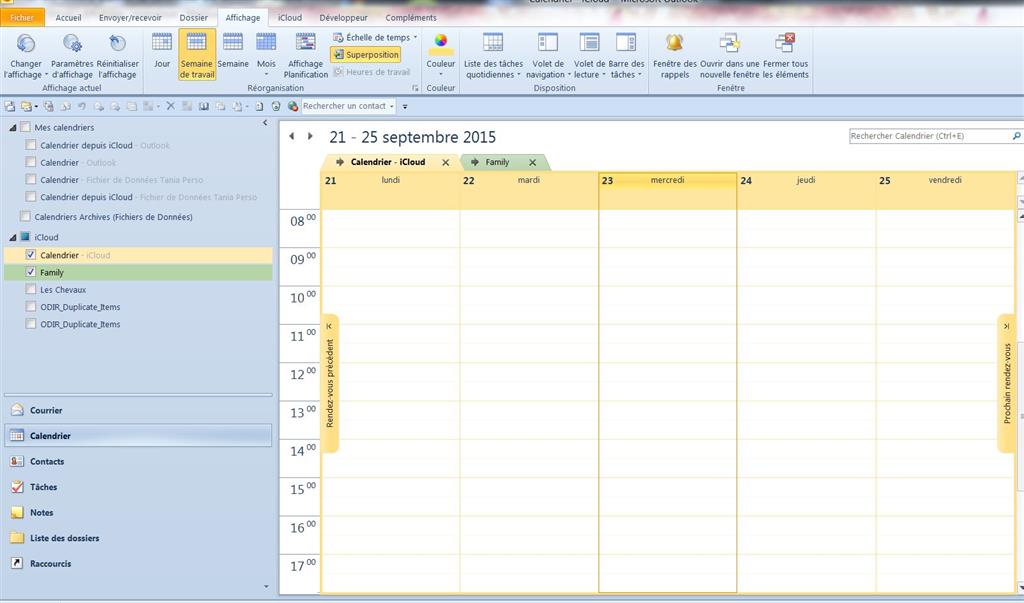
Task: Open Courrier mail module
Action: pyautogui.click(x=138, y=410)
